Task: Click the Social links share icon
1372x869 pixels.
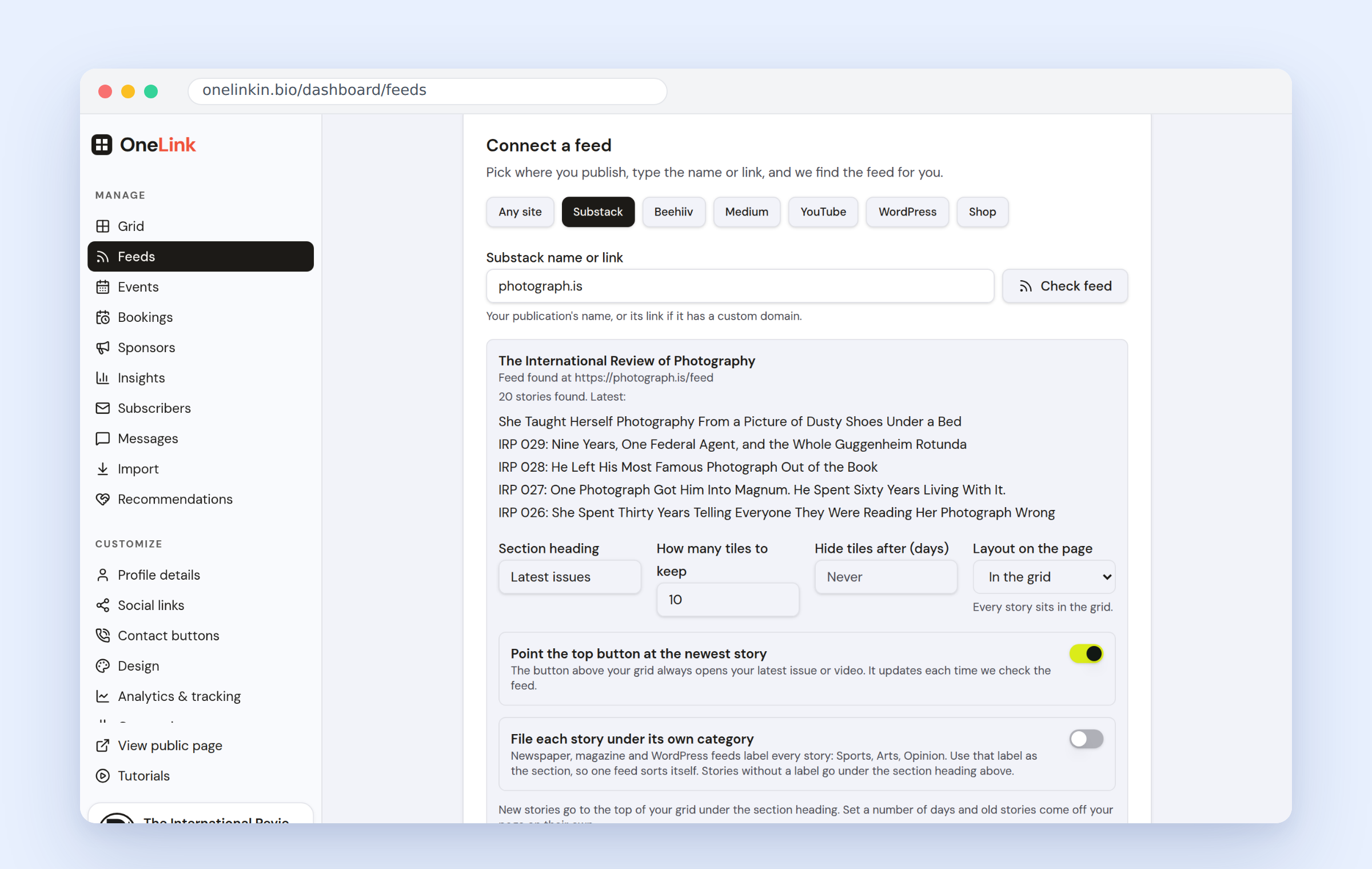Action: (x=103, y=605)
